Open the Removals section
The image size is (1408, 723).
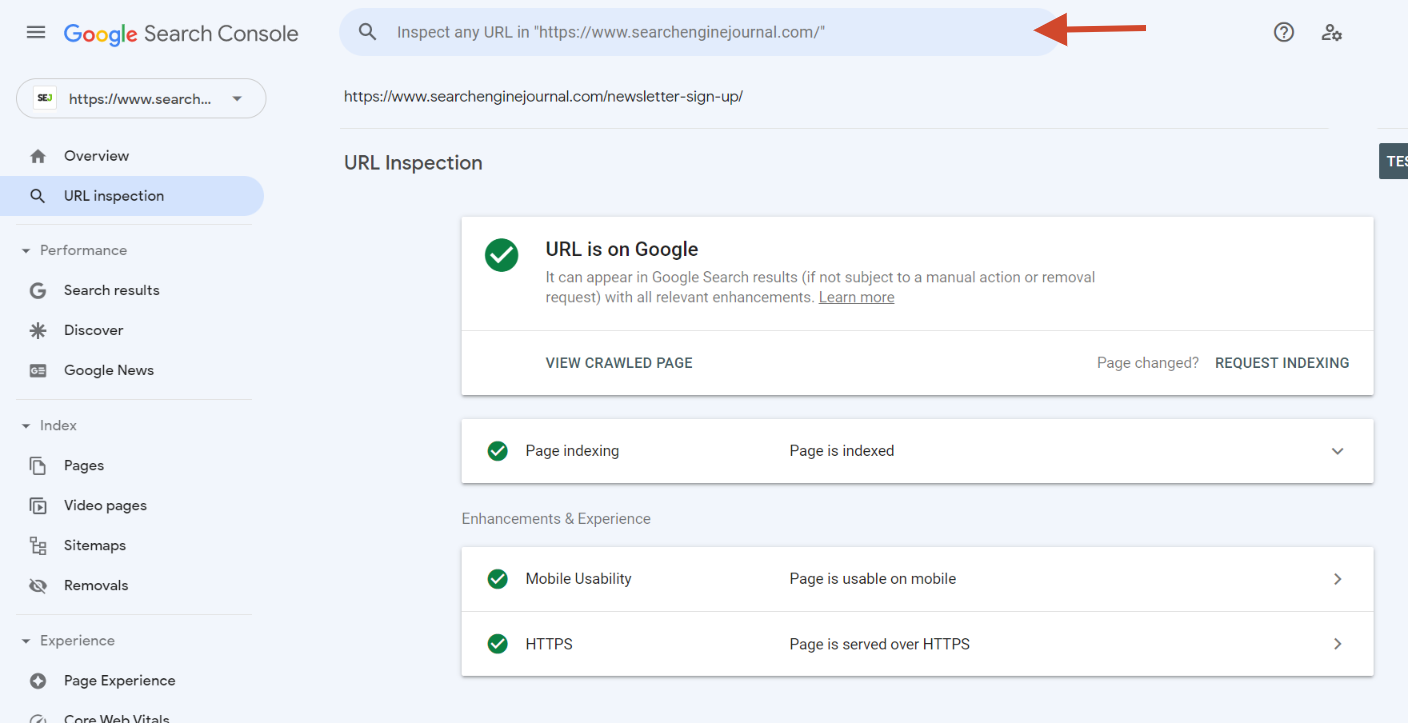pyautogui.click(x=96, y=585)
